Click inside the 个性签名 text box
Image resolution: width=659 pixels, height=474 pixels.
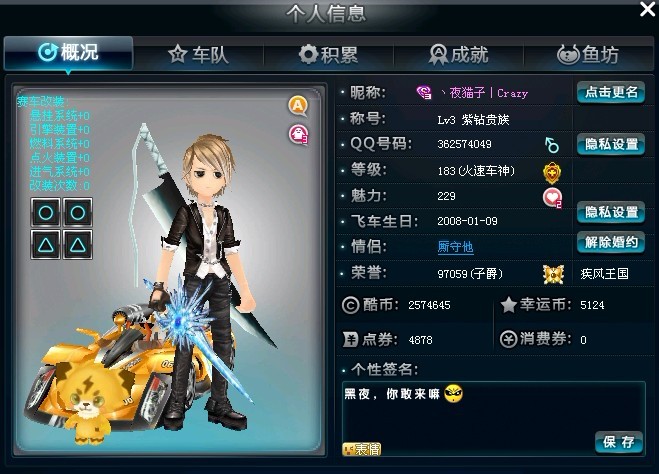[494, 418]
